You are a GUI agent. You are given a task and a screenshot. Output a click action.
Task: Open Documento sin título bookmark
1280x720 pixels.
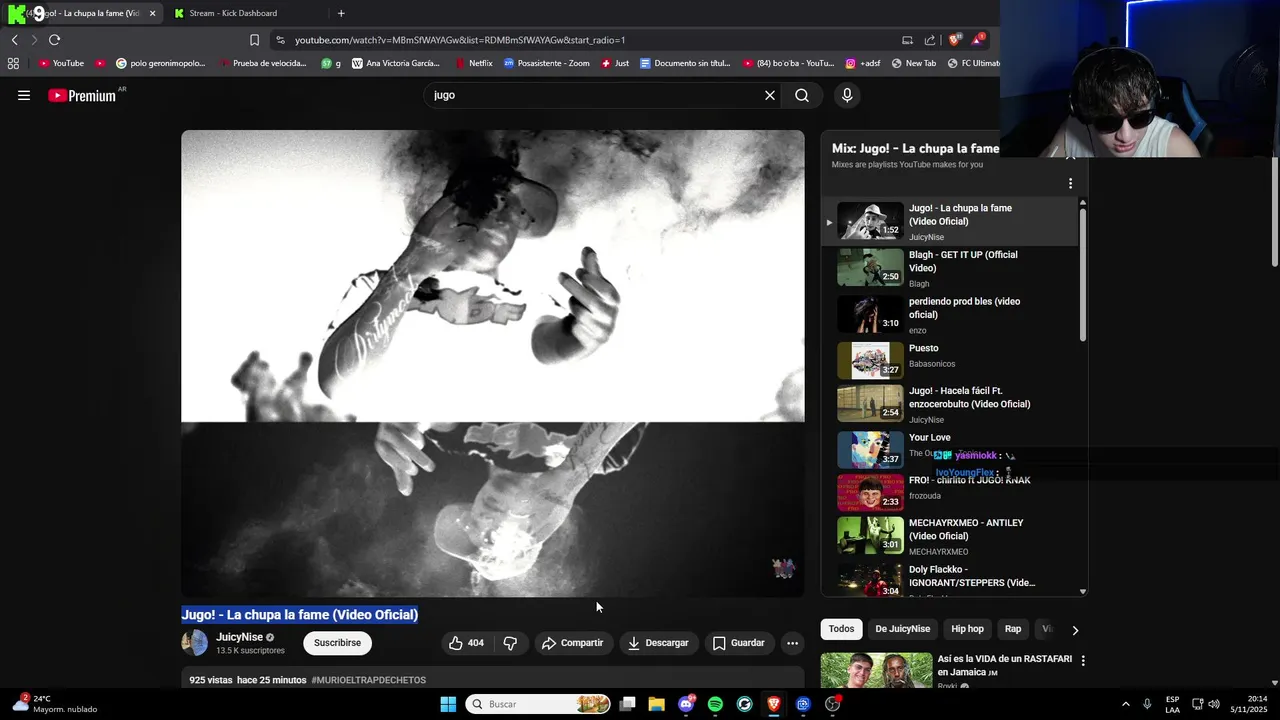685,63
